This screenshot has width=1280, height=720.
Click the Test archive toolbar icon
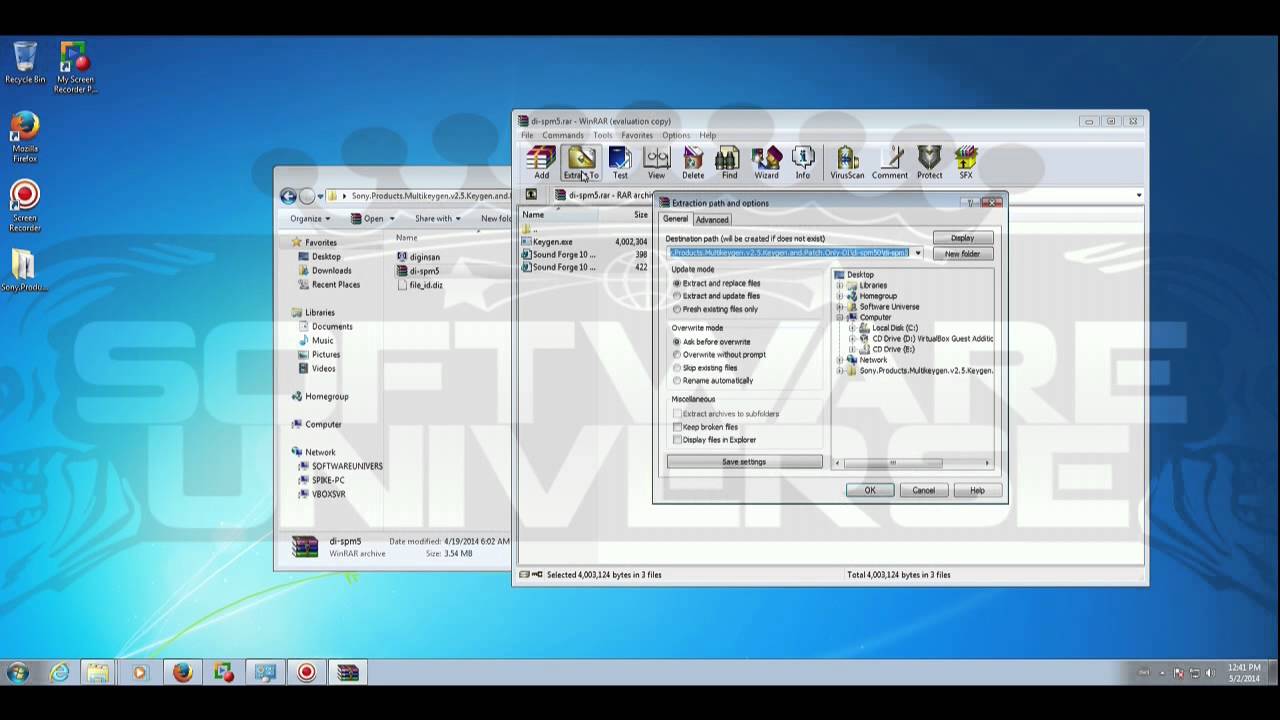pos(620,162)
